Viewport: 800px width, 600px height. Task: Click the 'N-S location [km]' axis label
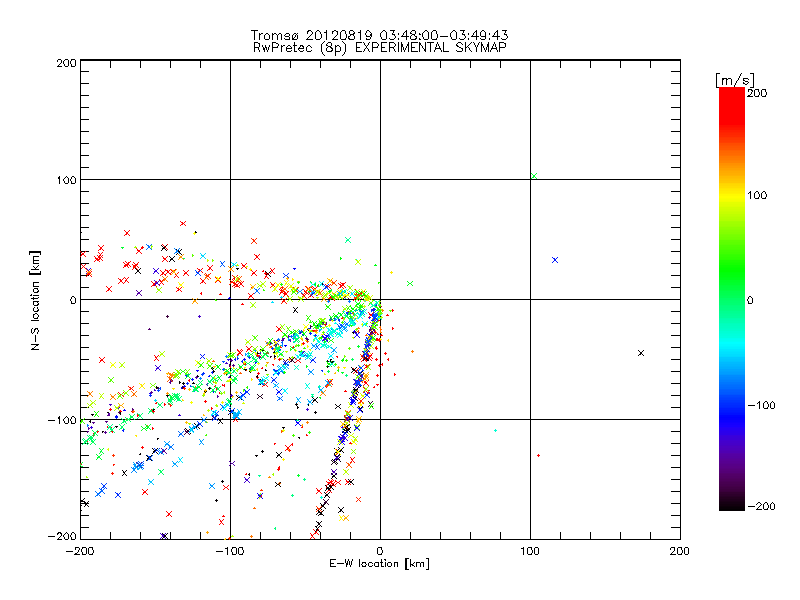click(35, 300)
